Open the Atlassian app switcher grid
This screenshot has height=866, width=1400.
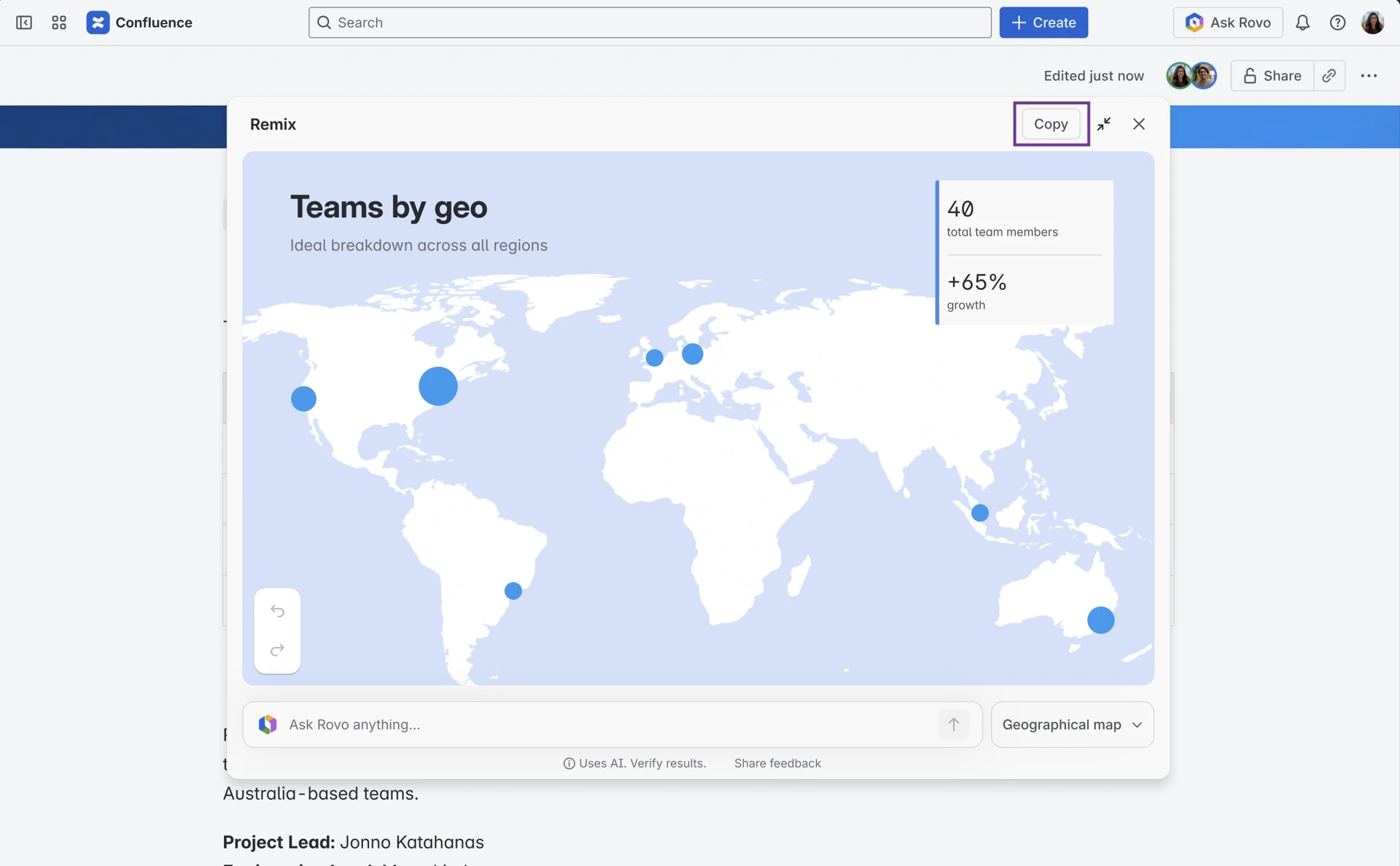58,23
